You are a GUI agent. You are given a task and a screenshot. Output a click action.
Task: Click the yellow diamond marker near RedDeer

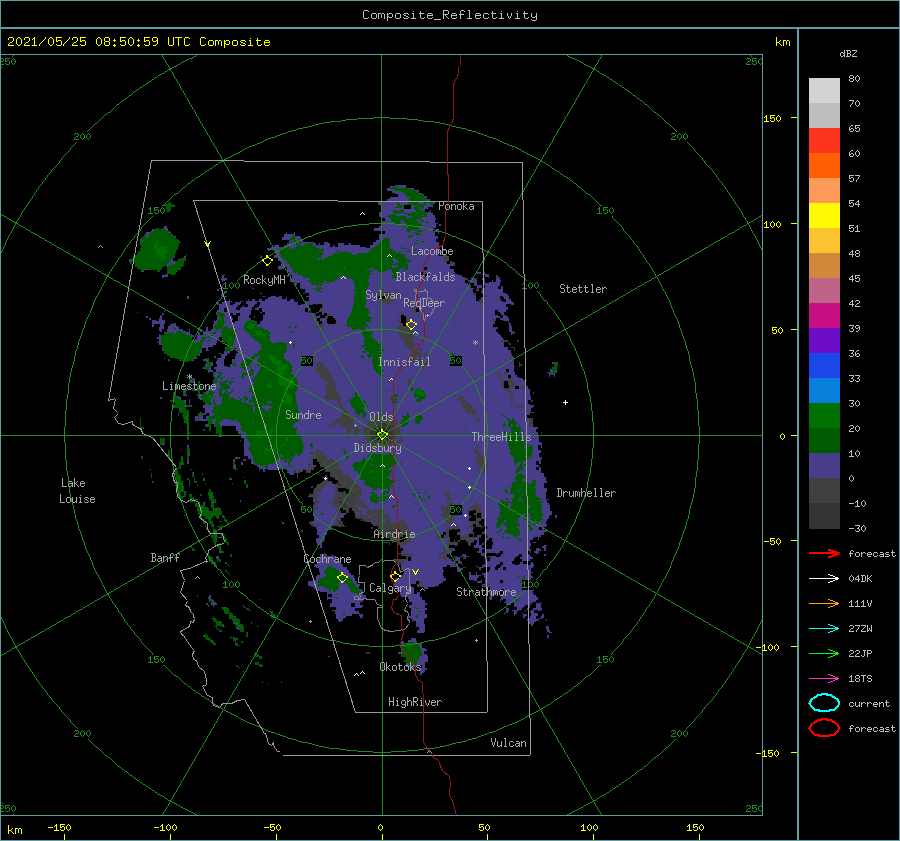(x=412, y=325)
